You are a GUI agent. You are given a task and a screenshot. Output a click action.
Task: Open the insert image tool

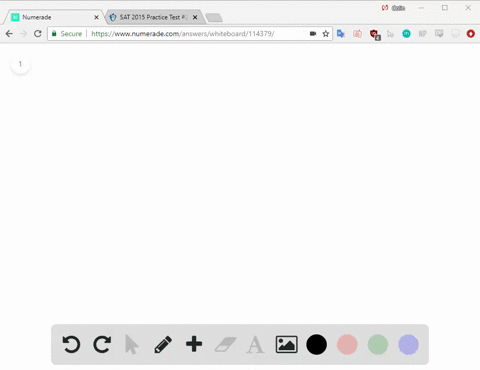click(x=286, y=344)
